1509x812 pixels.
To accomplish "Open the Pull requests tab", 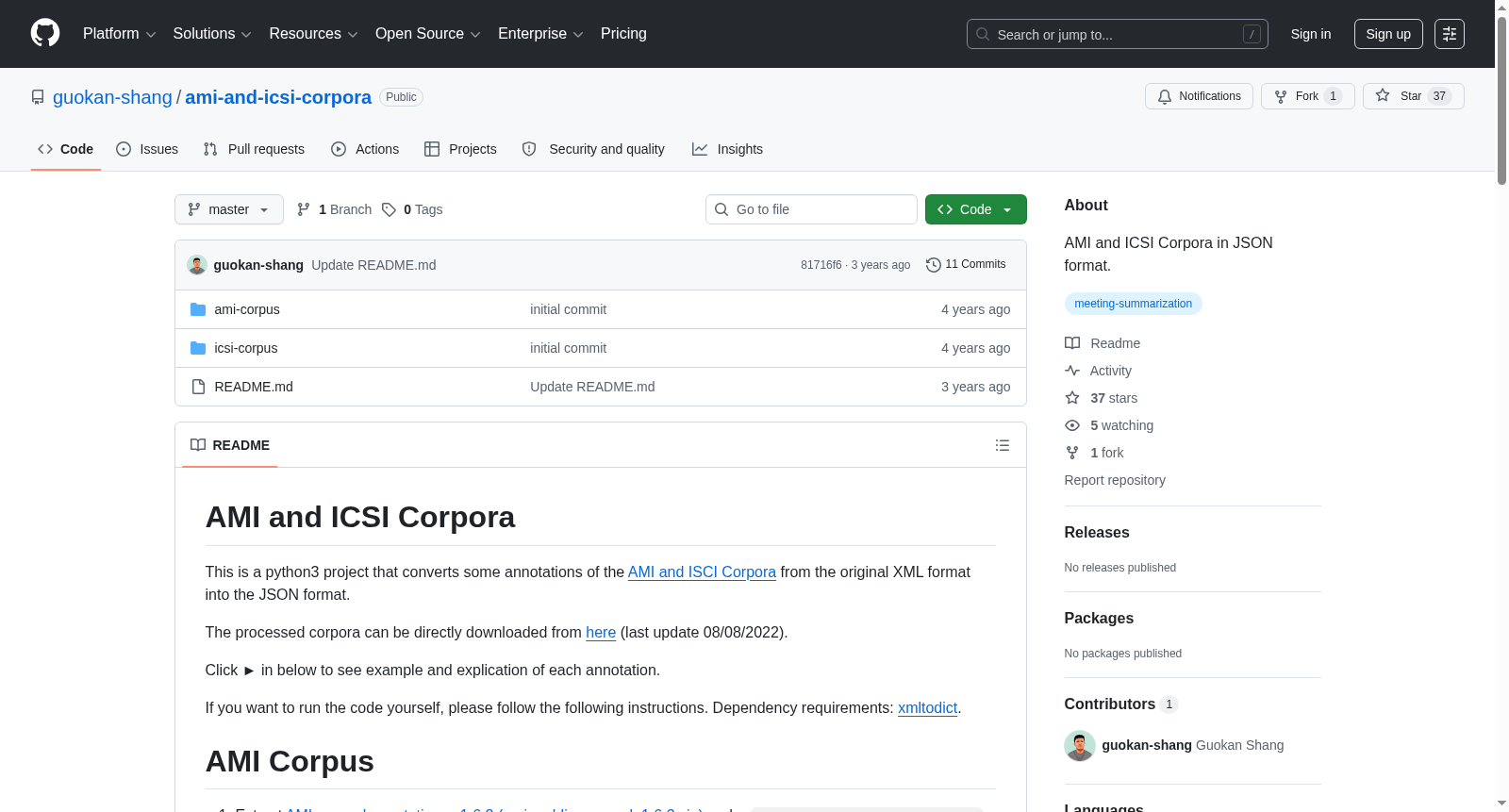I will [254, 149].
